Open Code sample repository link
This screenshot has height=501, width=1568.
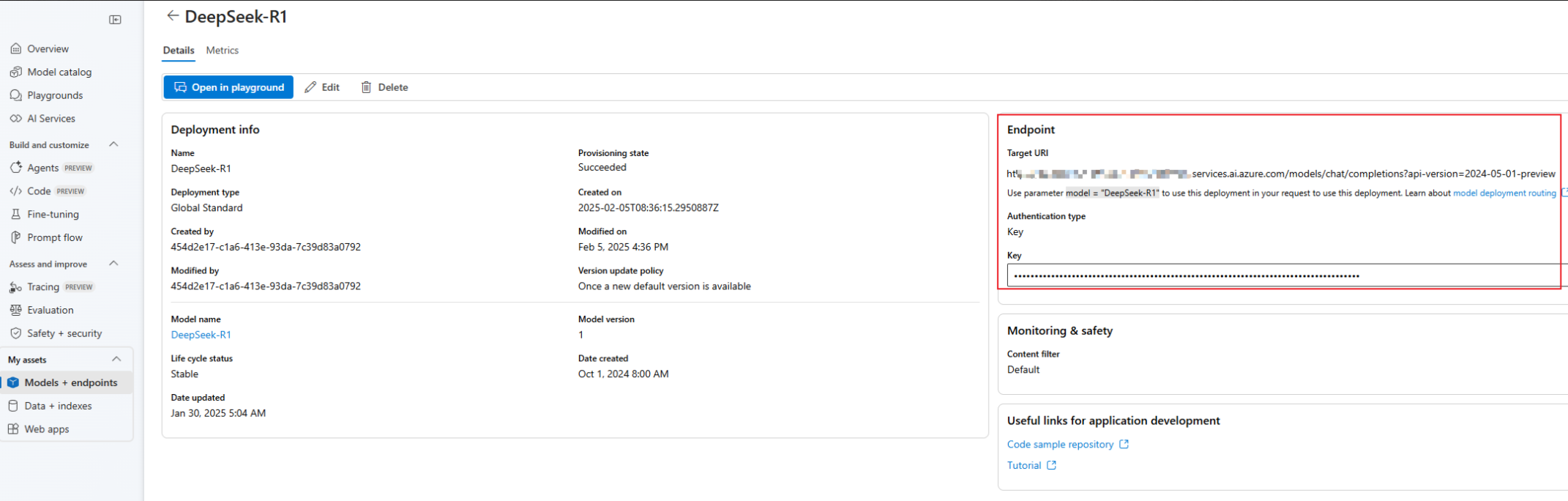click(x=1060, y=444)
